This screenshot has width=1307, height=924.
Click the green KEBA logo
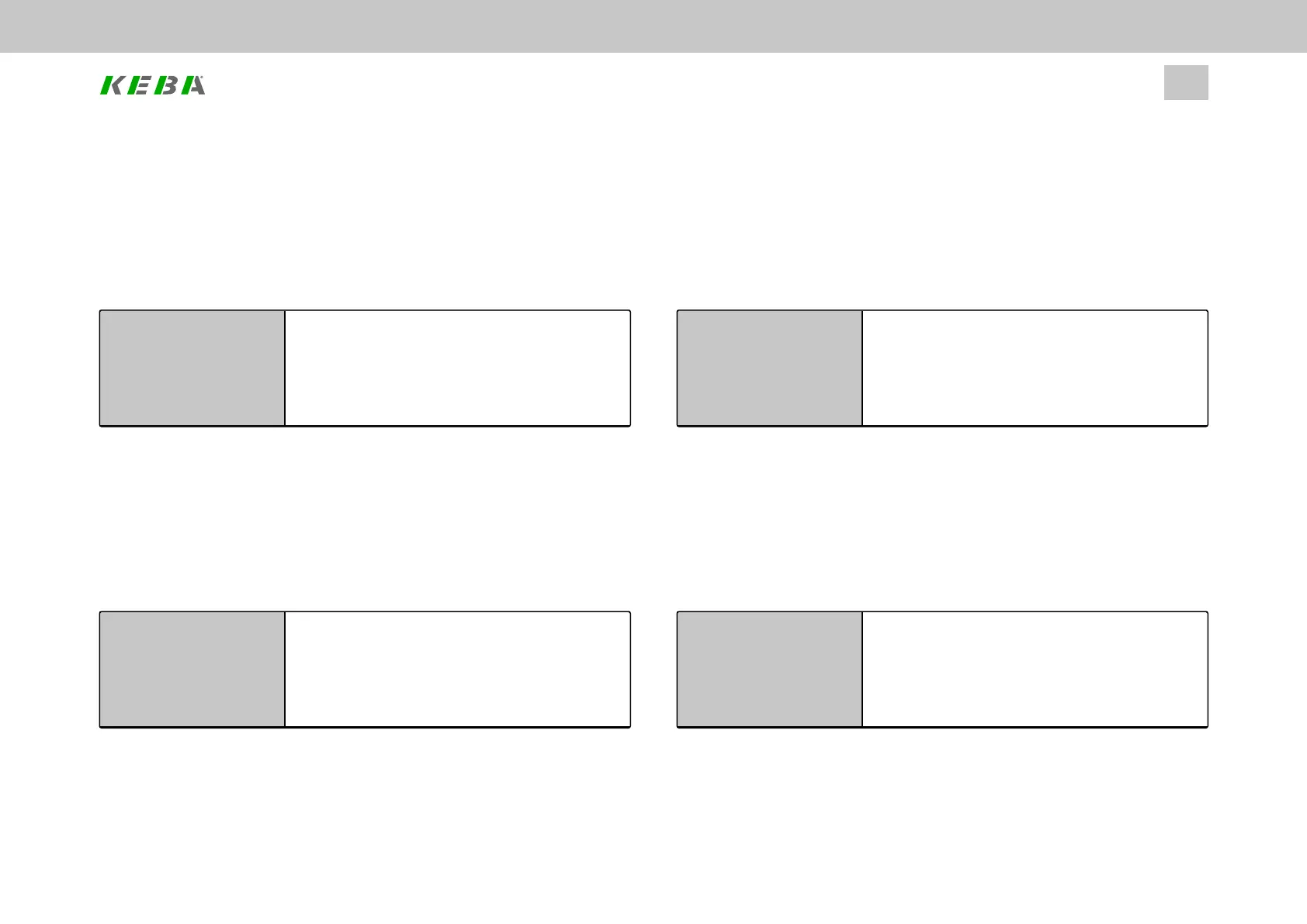pyautogui.click(x=153, y=85)
